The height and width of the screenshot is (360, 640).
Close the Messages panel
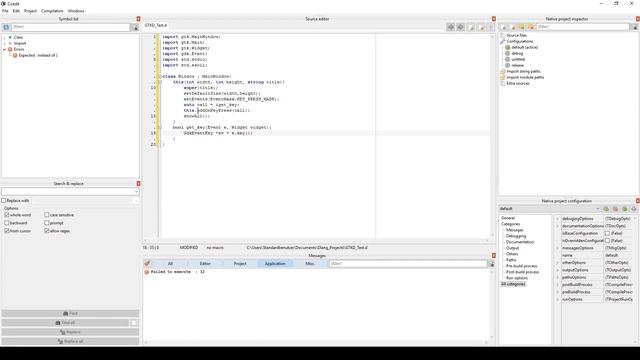coord(494,256)
